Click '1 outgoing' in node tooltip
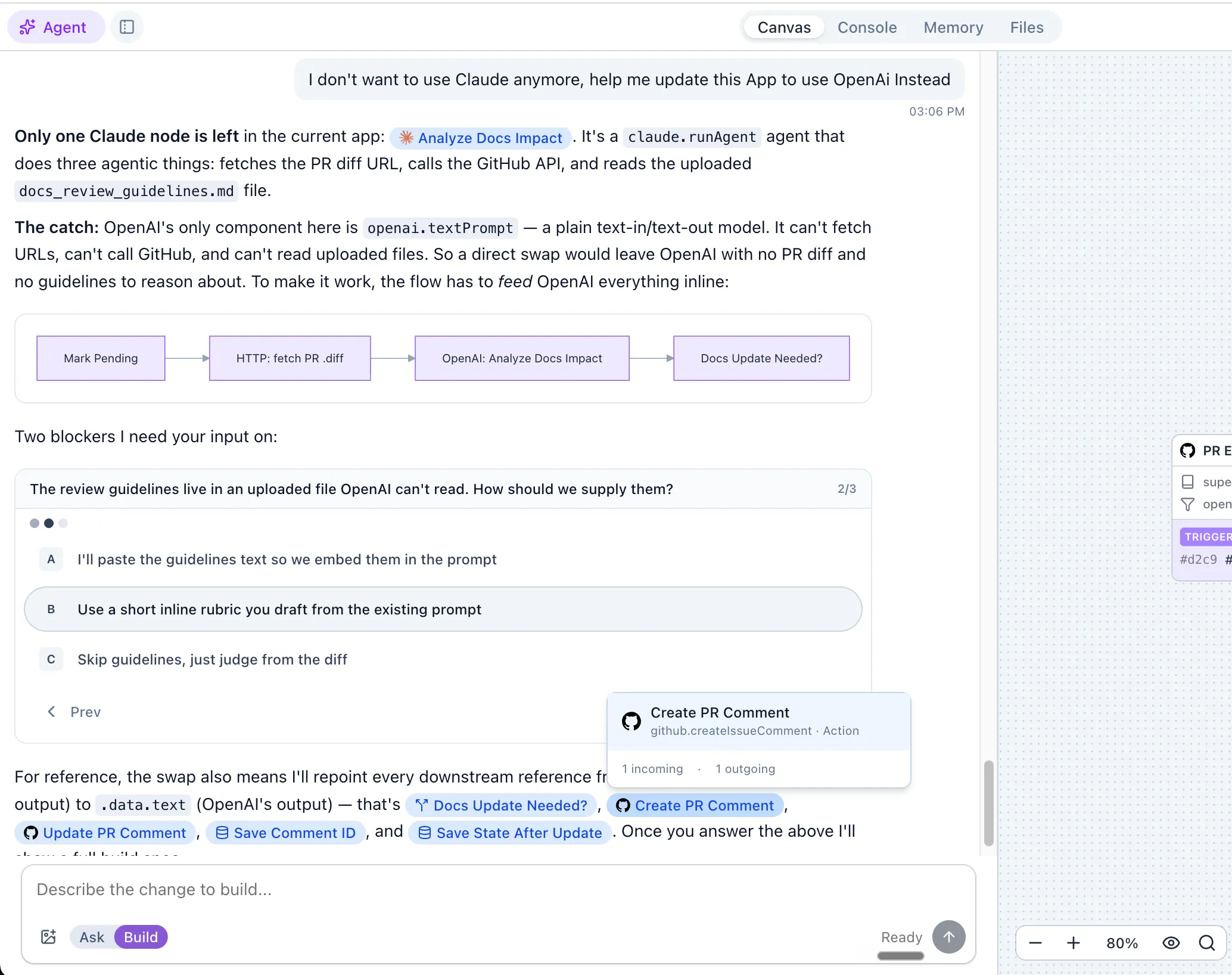Screen dimensions: 1232x975 (x=745, y=769)
